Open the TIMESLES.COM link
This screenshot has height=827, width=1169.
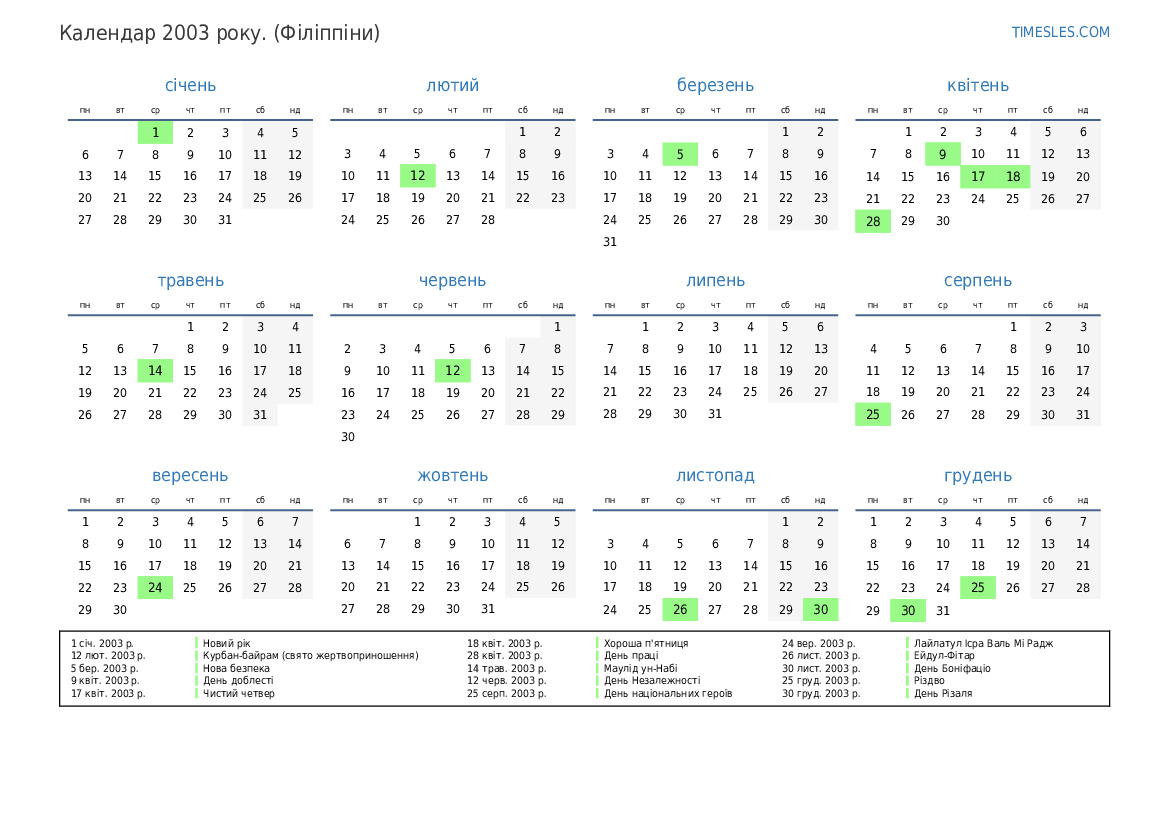tap(1060, 32)
